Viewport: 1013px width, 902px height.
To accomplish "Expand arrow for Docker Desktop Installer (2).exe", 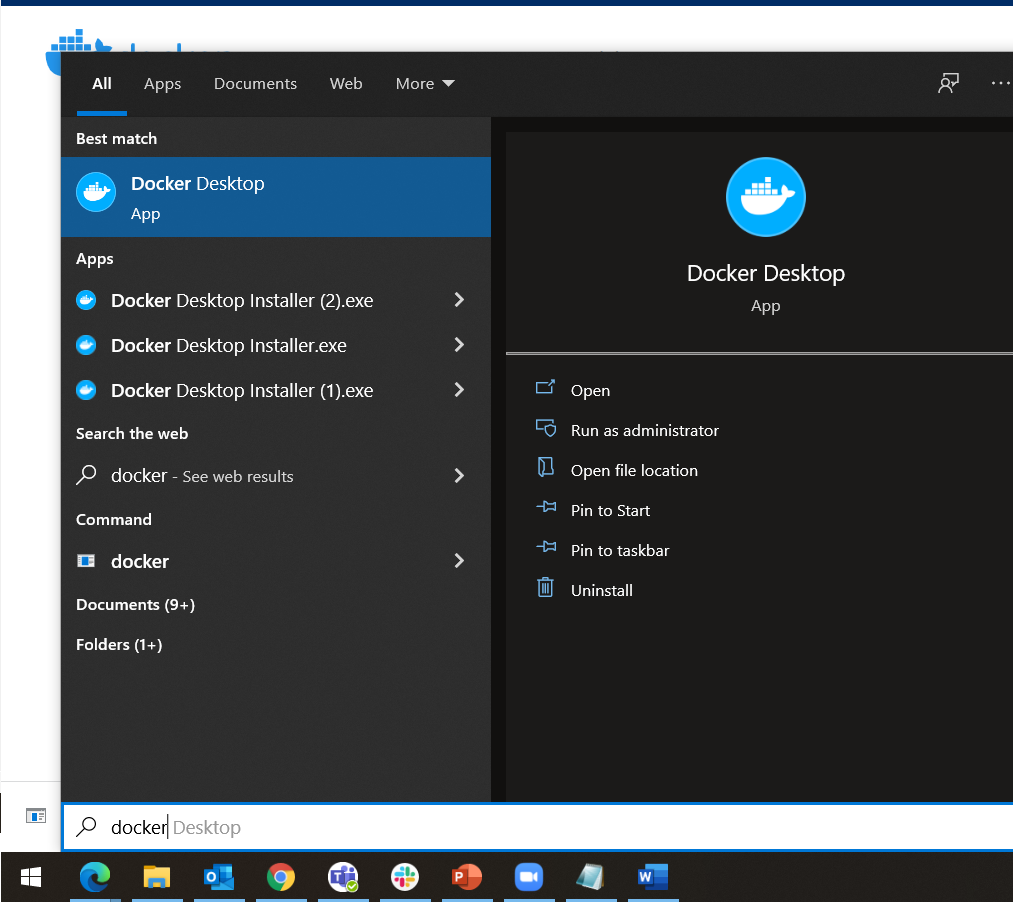I will point(459,300).
